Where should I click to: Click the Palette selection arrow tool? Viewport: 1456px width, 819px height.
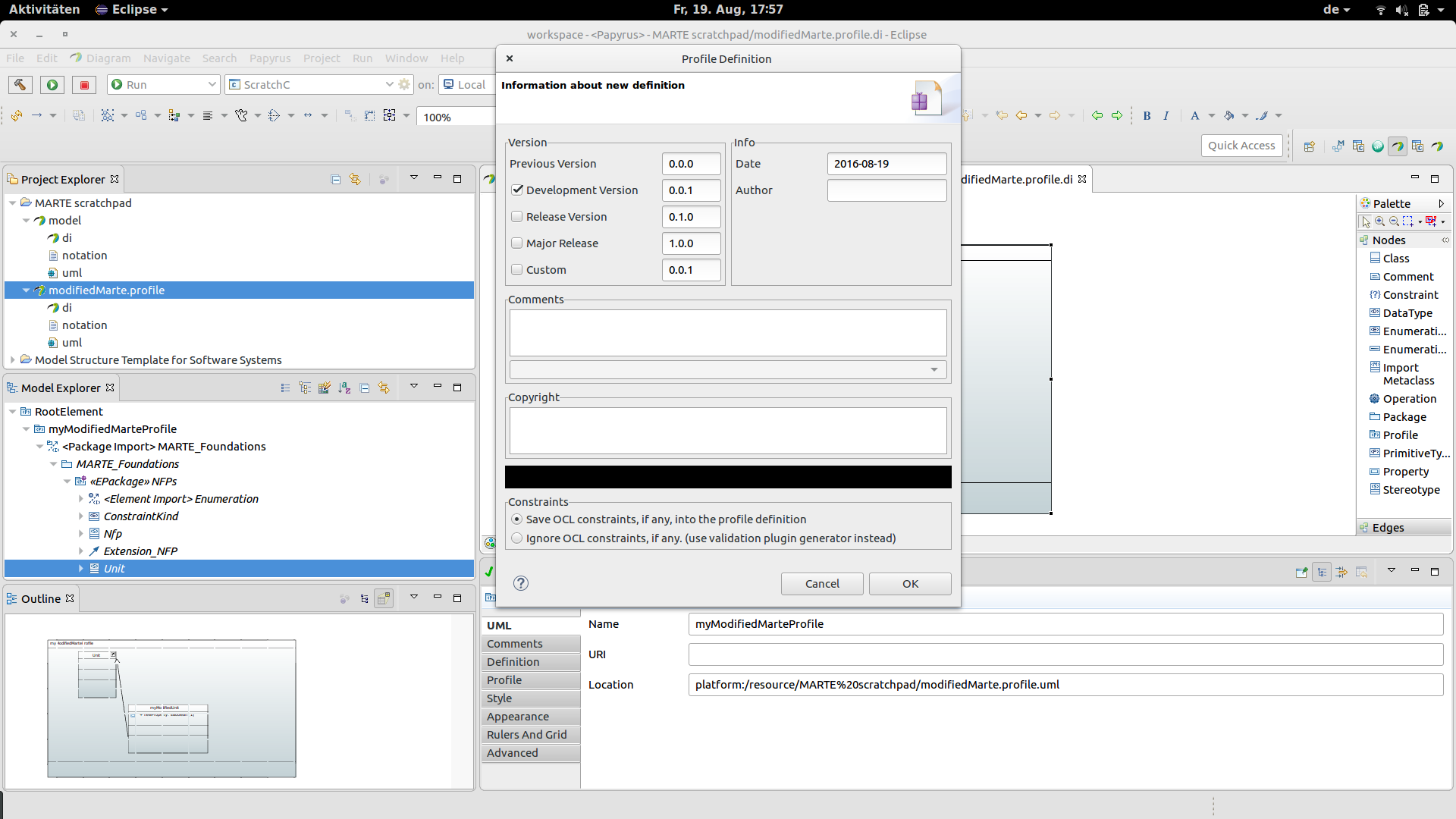pyautogui.click(x=1366, y=221)
